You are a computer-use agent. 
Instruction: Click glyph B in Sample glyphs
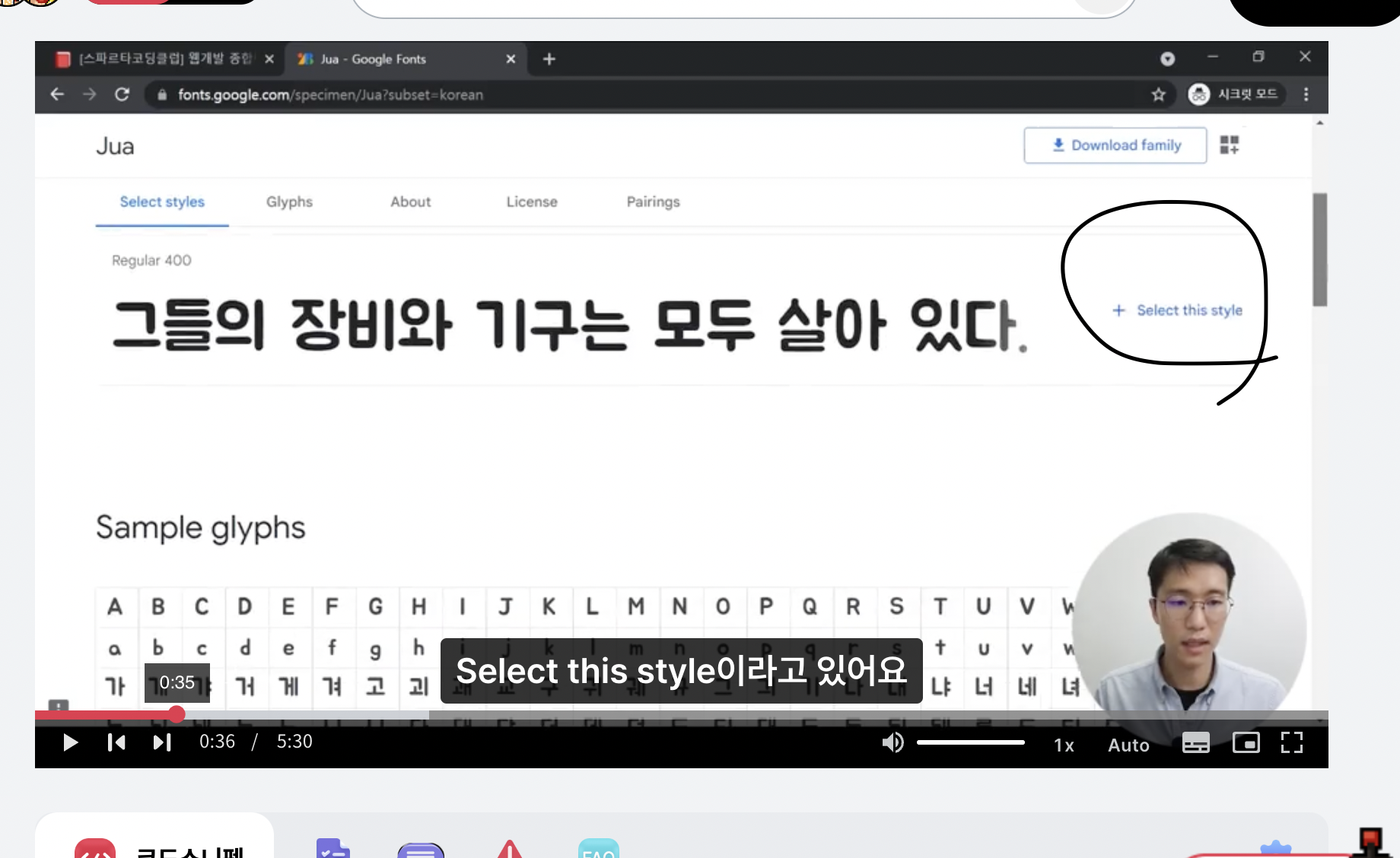point(158,606)
